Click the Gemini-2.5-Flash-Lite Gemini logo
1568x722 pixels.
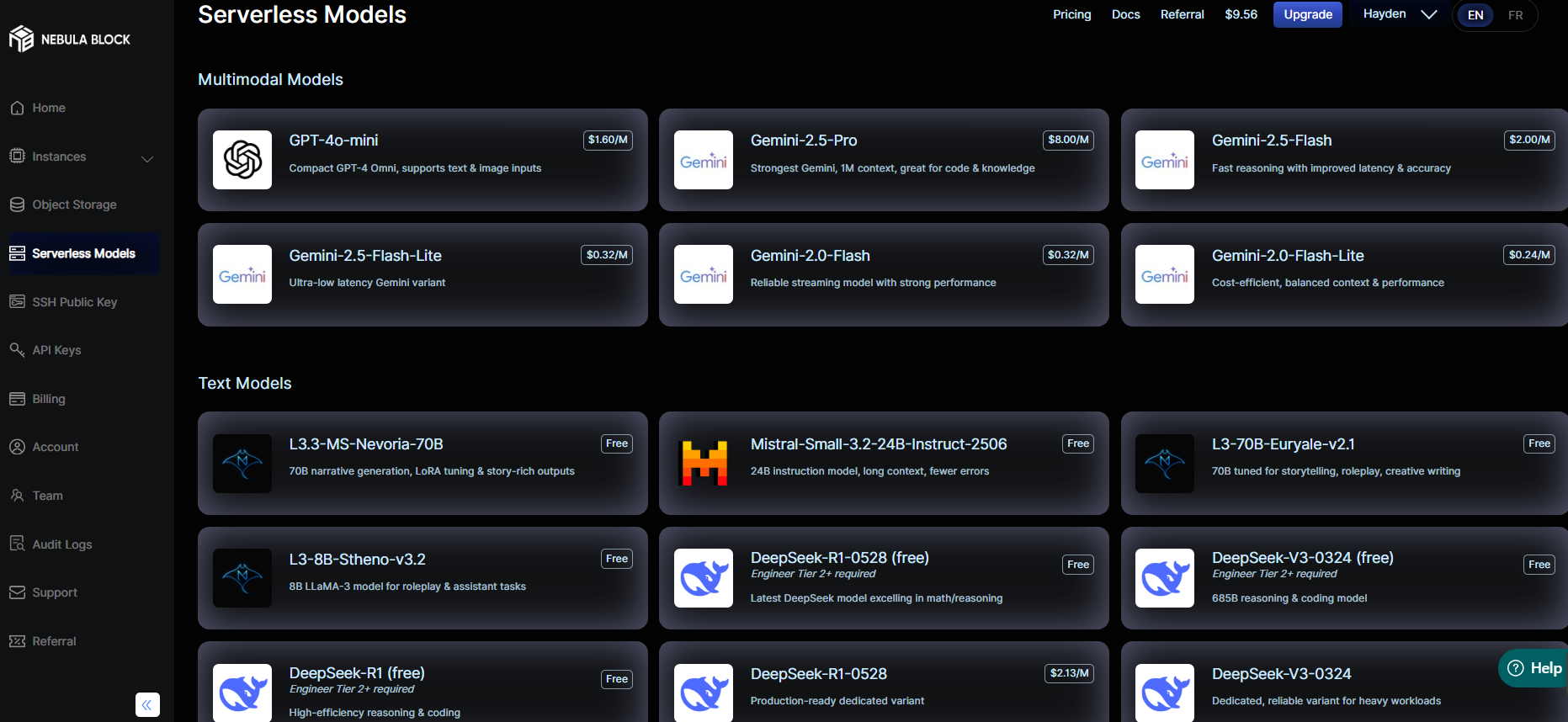point(242,274)
